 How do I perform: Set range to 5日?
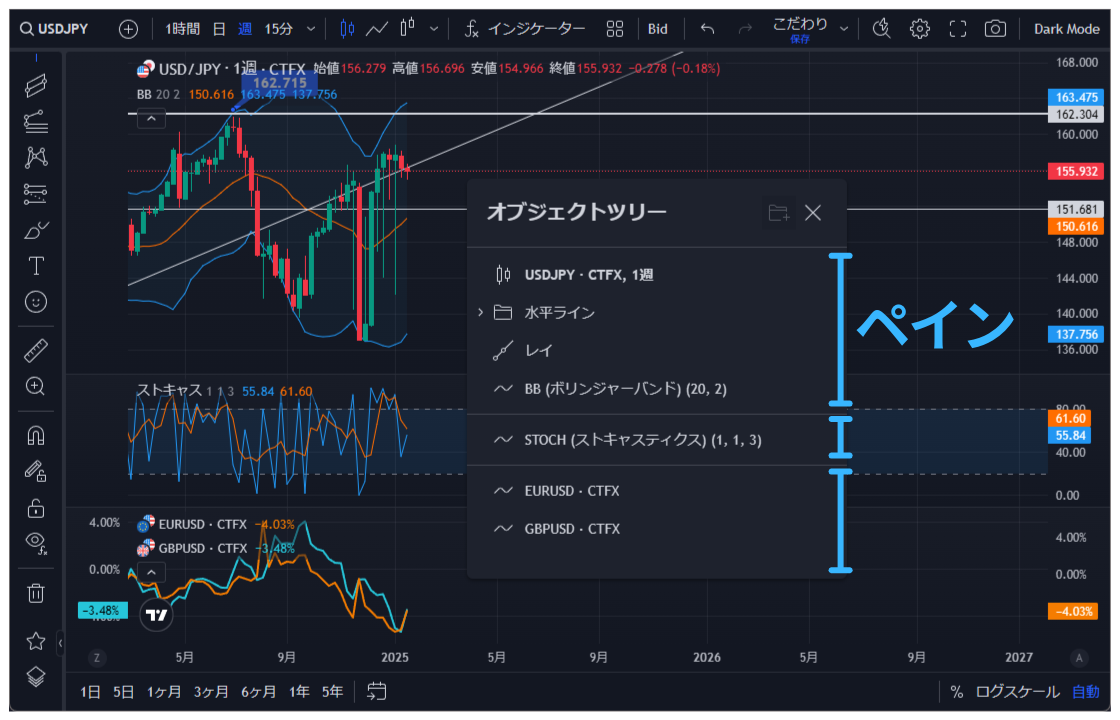[124, 691]
